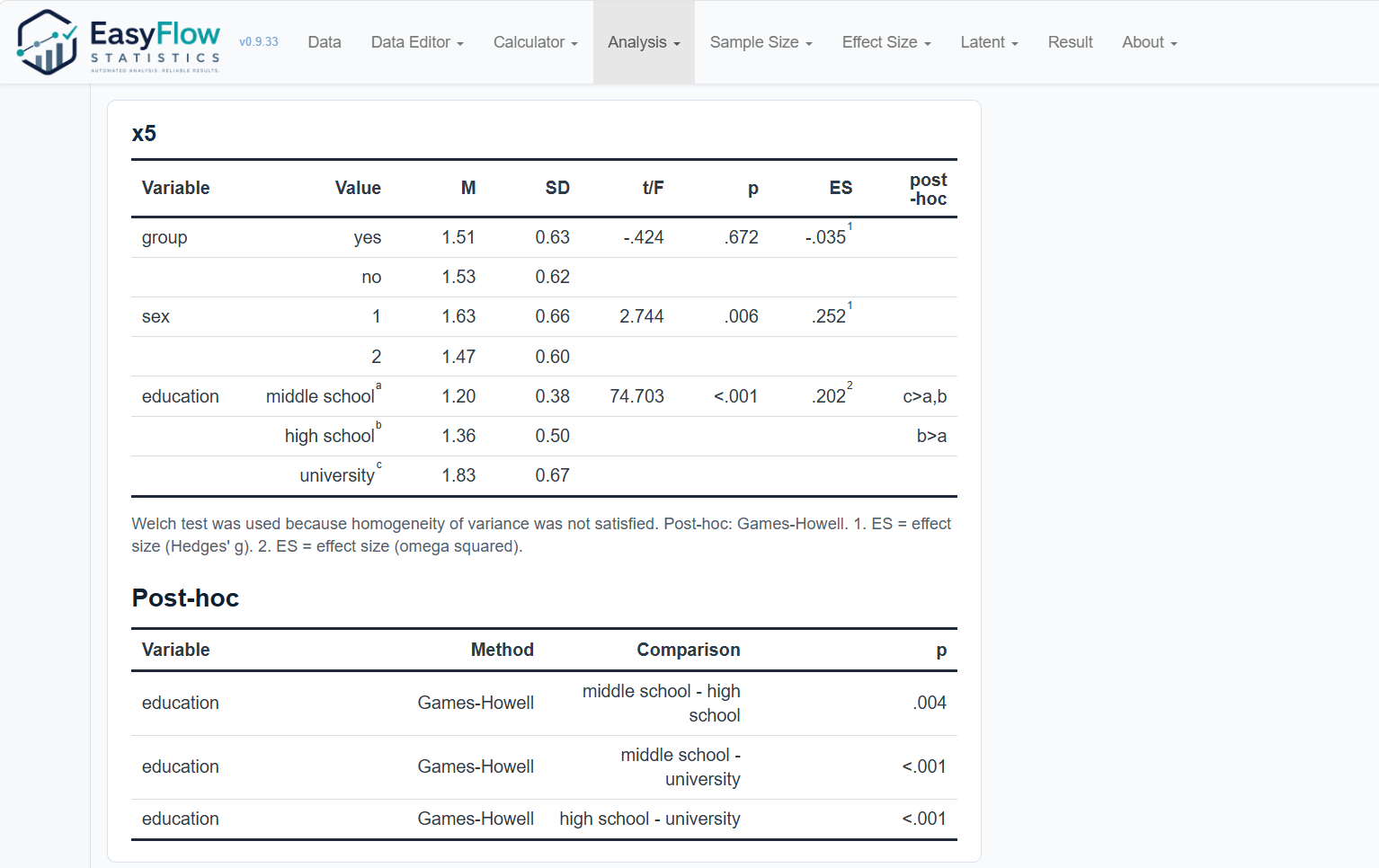This screenshot has height=868, width=1379.
Task: Select the education cell in x5 table
Action: pyautogui.click(x=181, y=396)
